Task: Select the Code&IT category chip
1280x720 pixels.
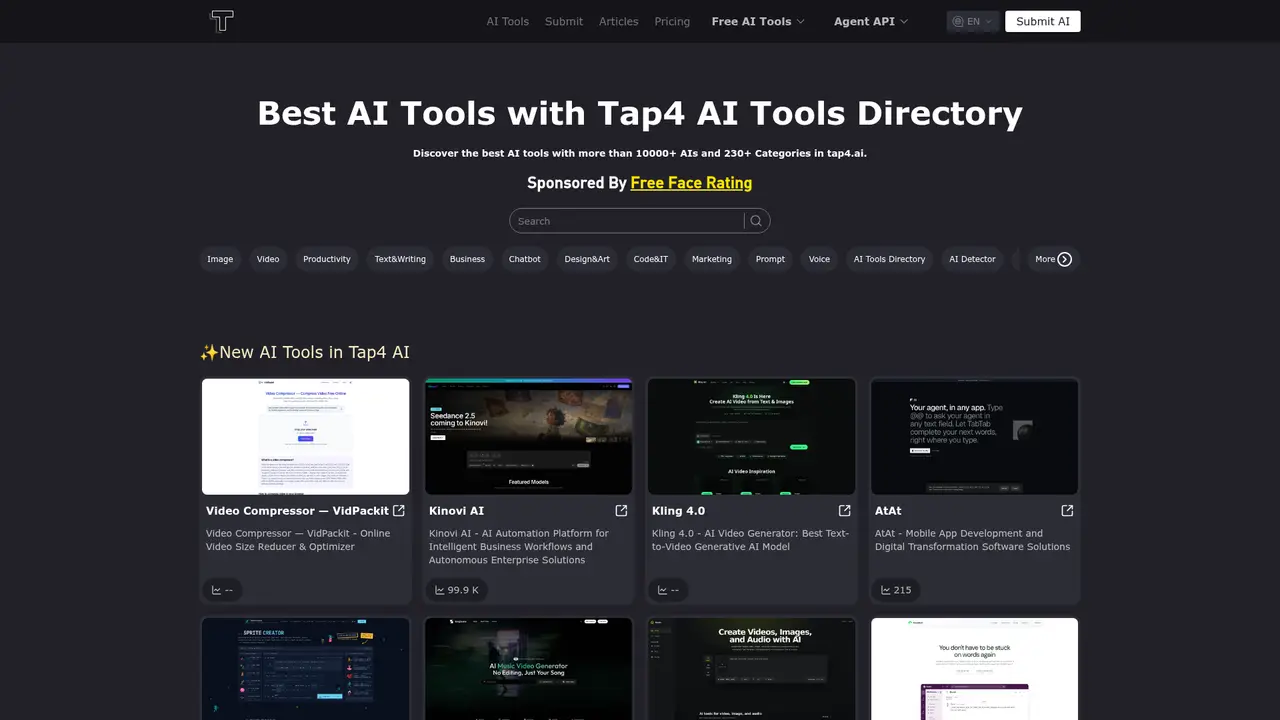Action: click(x=651, y=259)
